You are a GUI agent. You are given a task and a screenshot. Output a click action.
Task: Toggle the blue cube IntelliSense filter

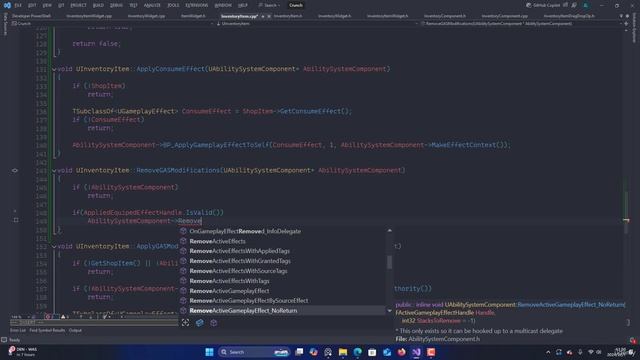pyautogui.click(x=200, y=322)
